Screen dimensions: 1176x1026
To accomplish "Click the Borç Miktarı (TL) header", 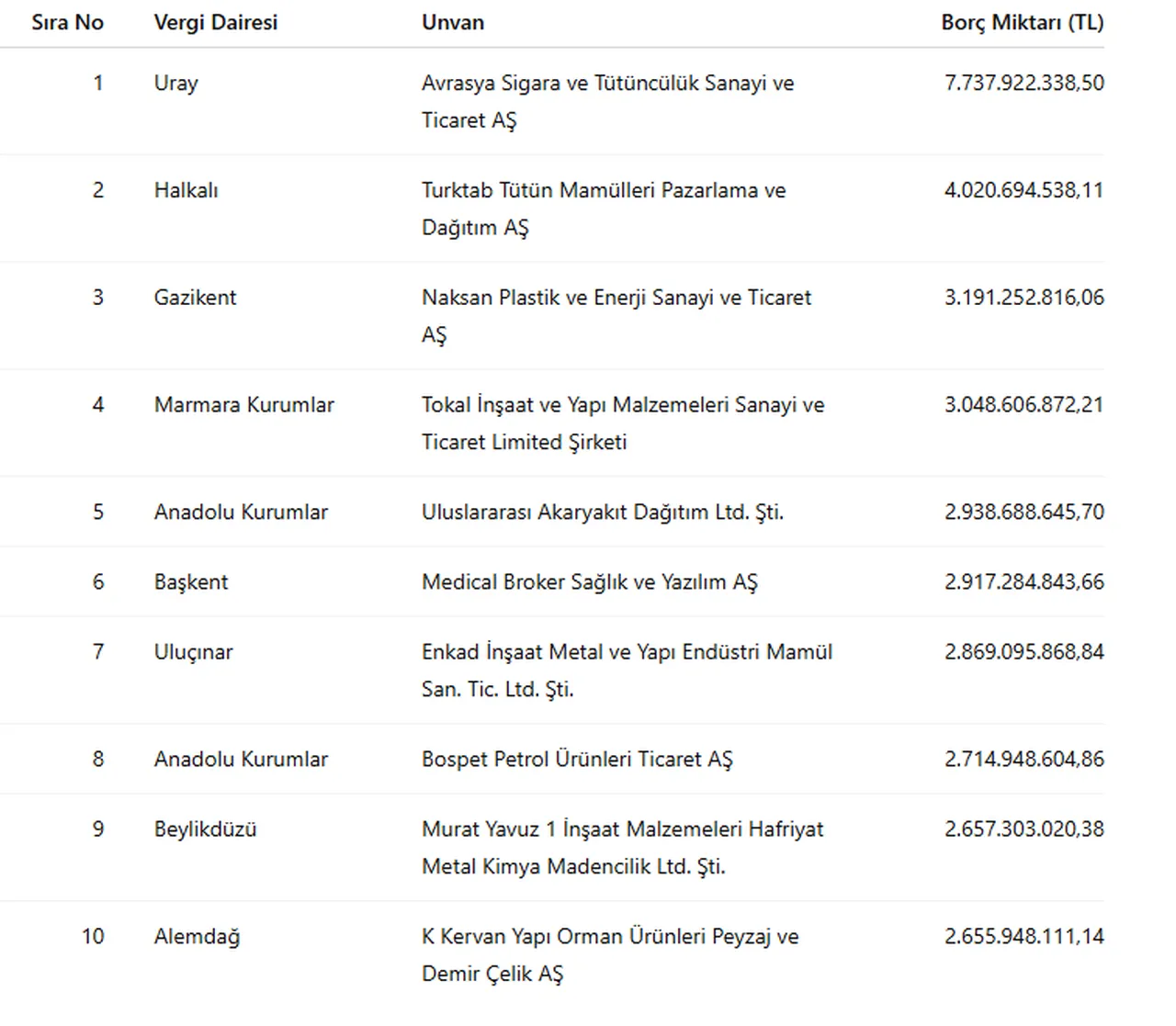I will [1022, 23].
